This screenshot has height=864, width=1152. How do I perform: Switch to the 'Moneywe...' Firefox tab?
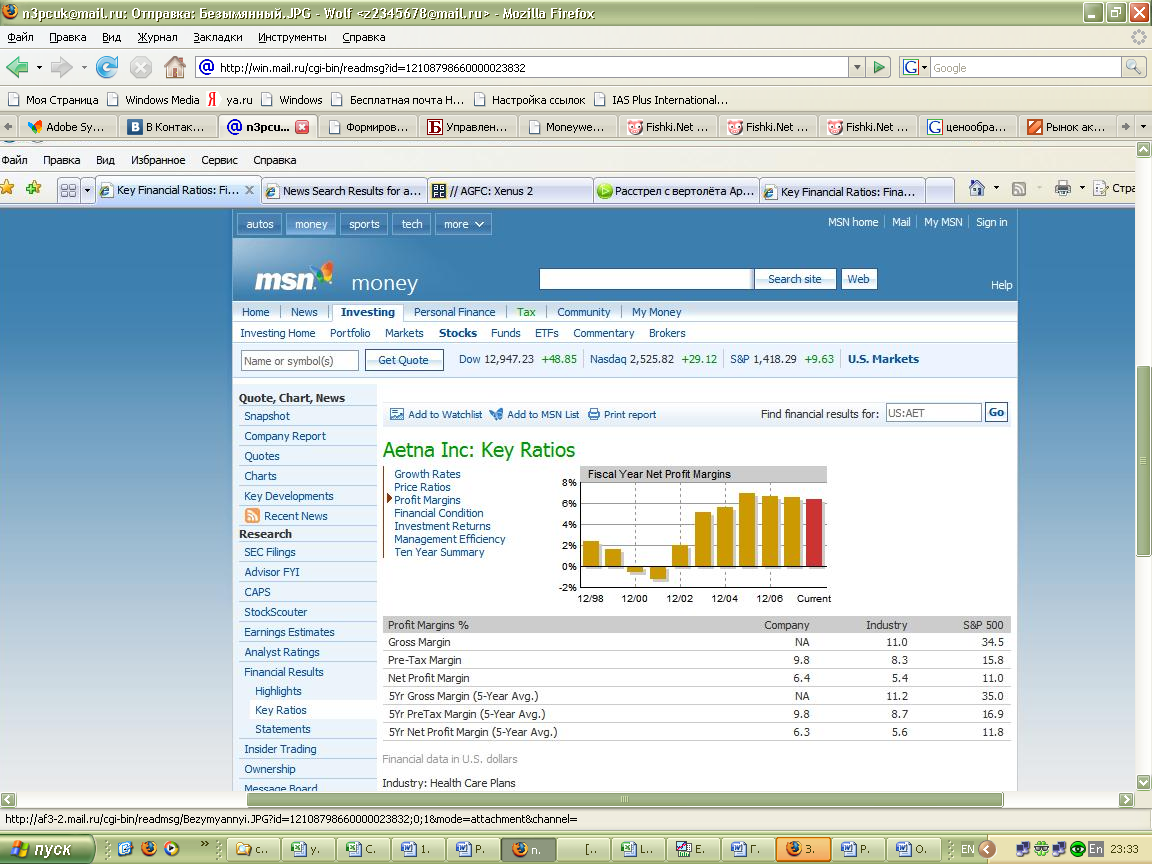point(567,126)
